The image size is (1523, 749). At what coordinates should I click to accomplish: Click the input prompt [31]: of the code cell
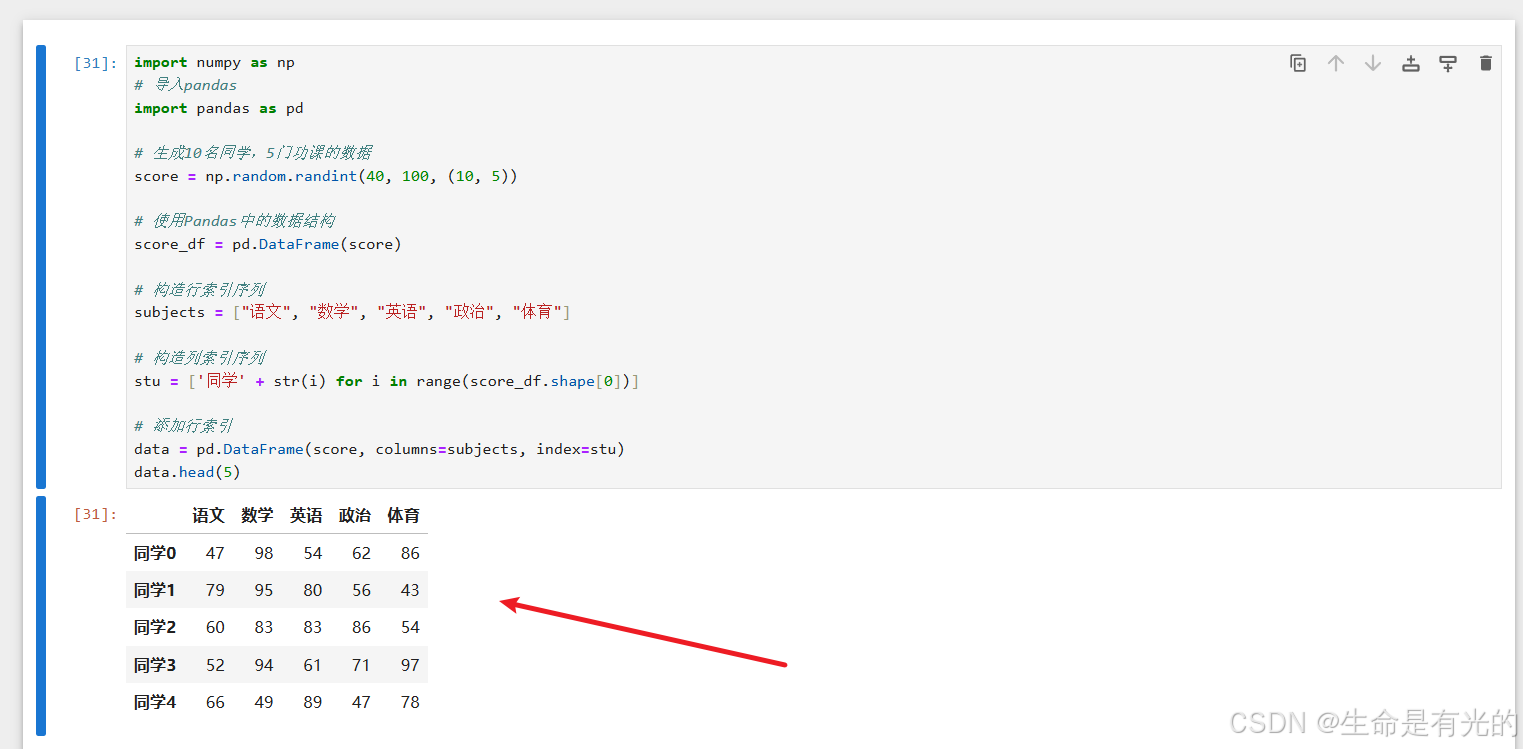tap(96, 63)
